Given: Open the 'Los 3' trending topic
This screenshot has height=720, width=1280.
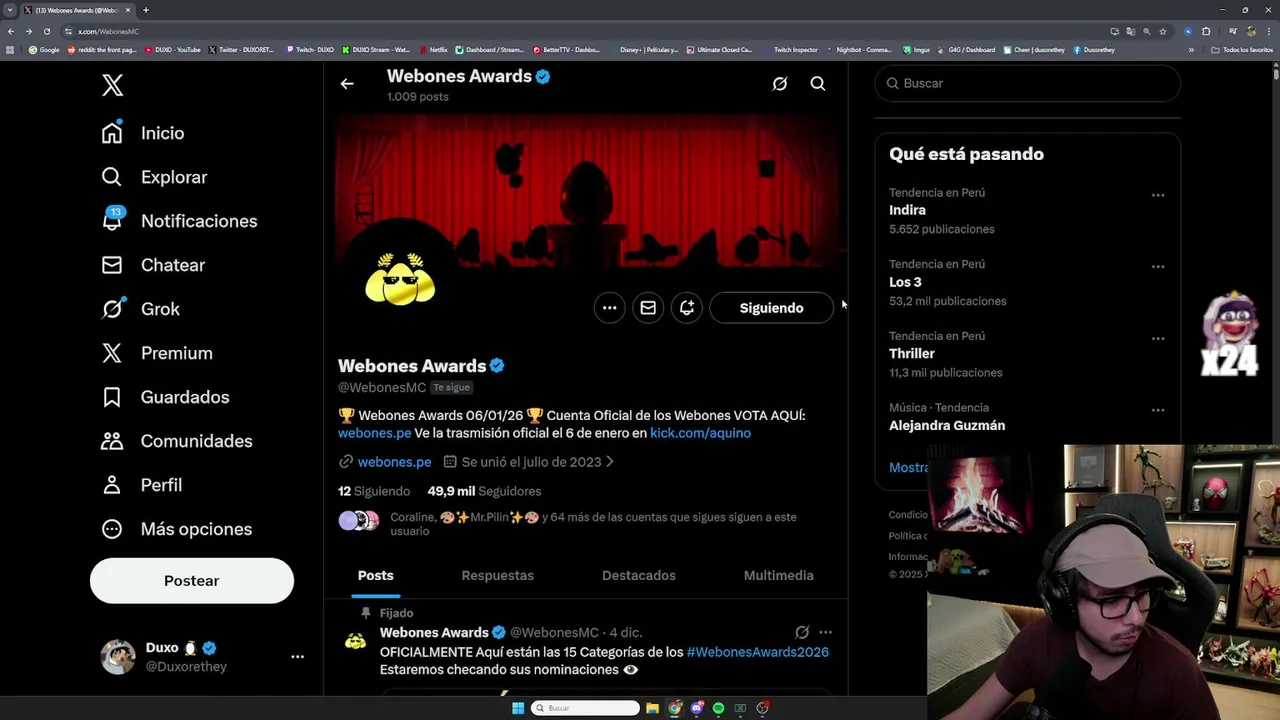Looking at the screenshot, I should point(905,282).
